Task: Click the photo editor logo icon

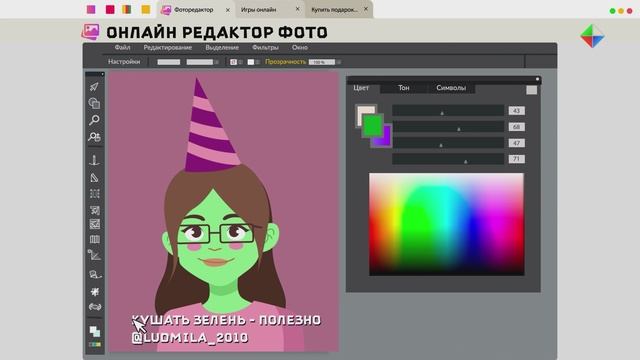Action: click(90, 32)
